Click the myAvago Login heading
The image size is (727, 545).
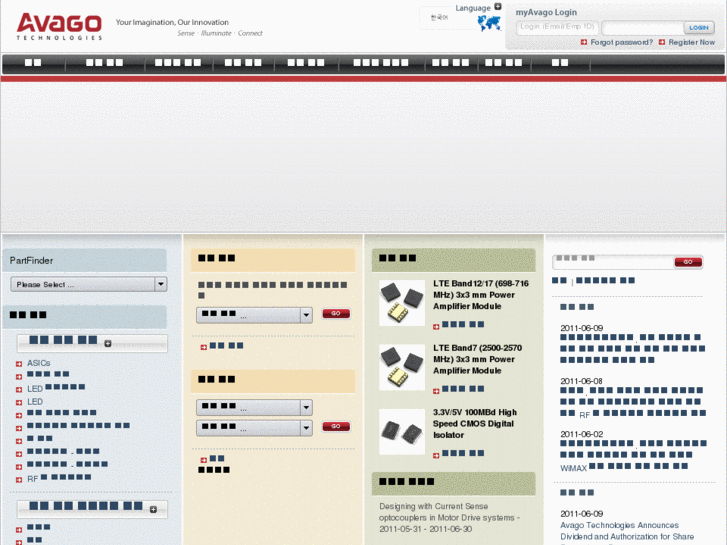(x=546, y=13)
